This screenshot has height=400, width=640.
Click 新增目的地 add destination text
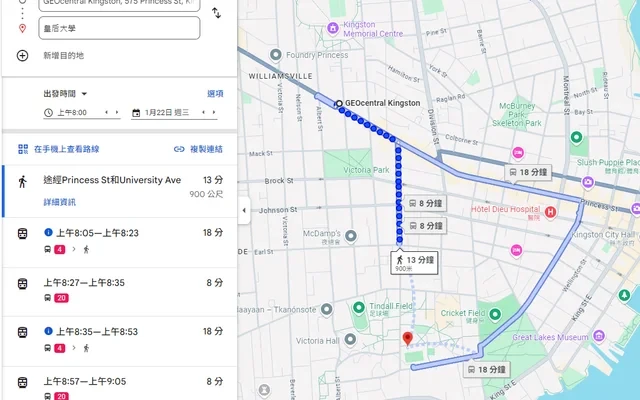click(x=63, y=56)
